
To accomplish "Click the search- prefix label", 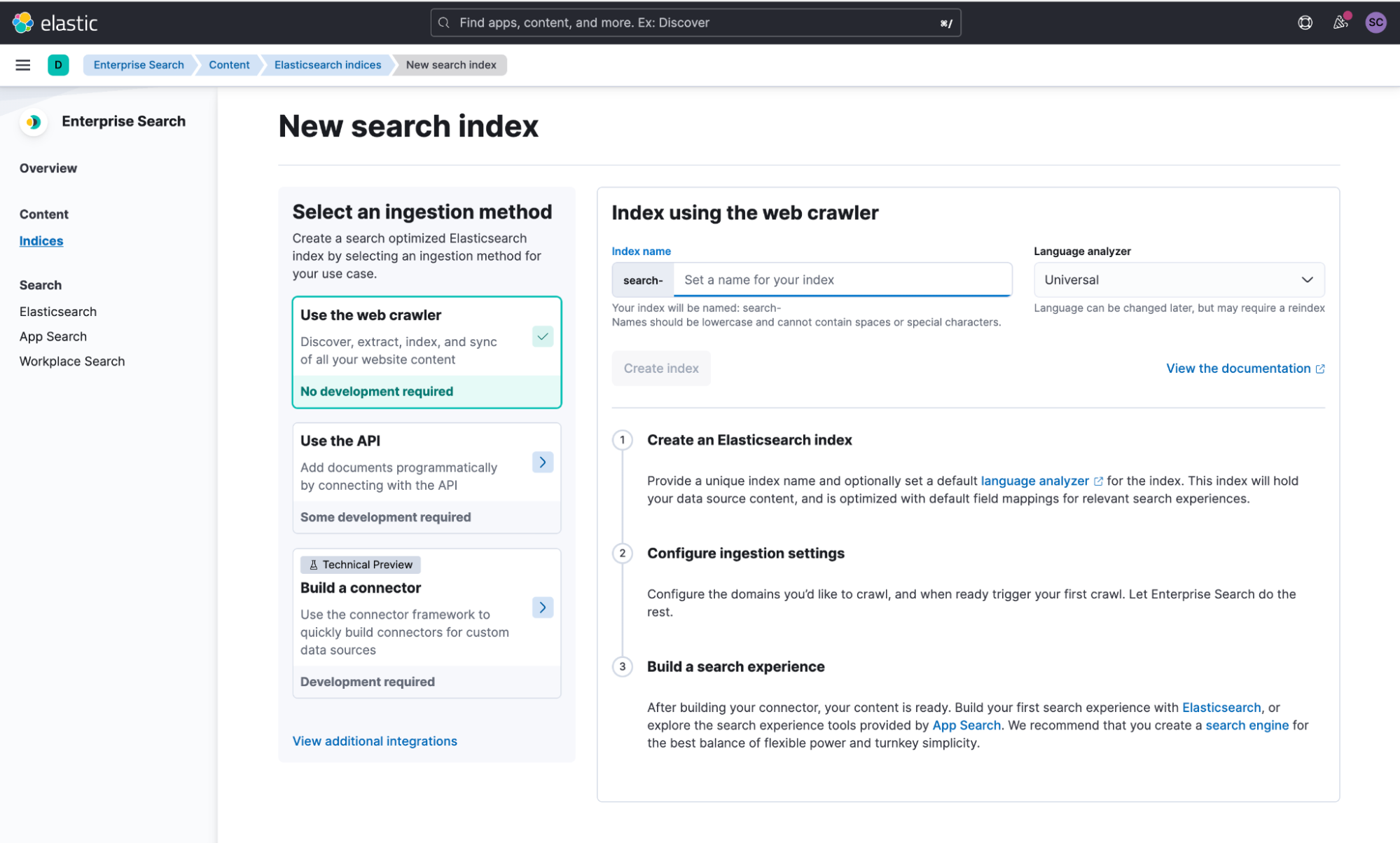I will pos(643,280).
